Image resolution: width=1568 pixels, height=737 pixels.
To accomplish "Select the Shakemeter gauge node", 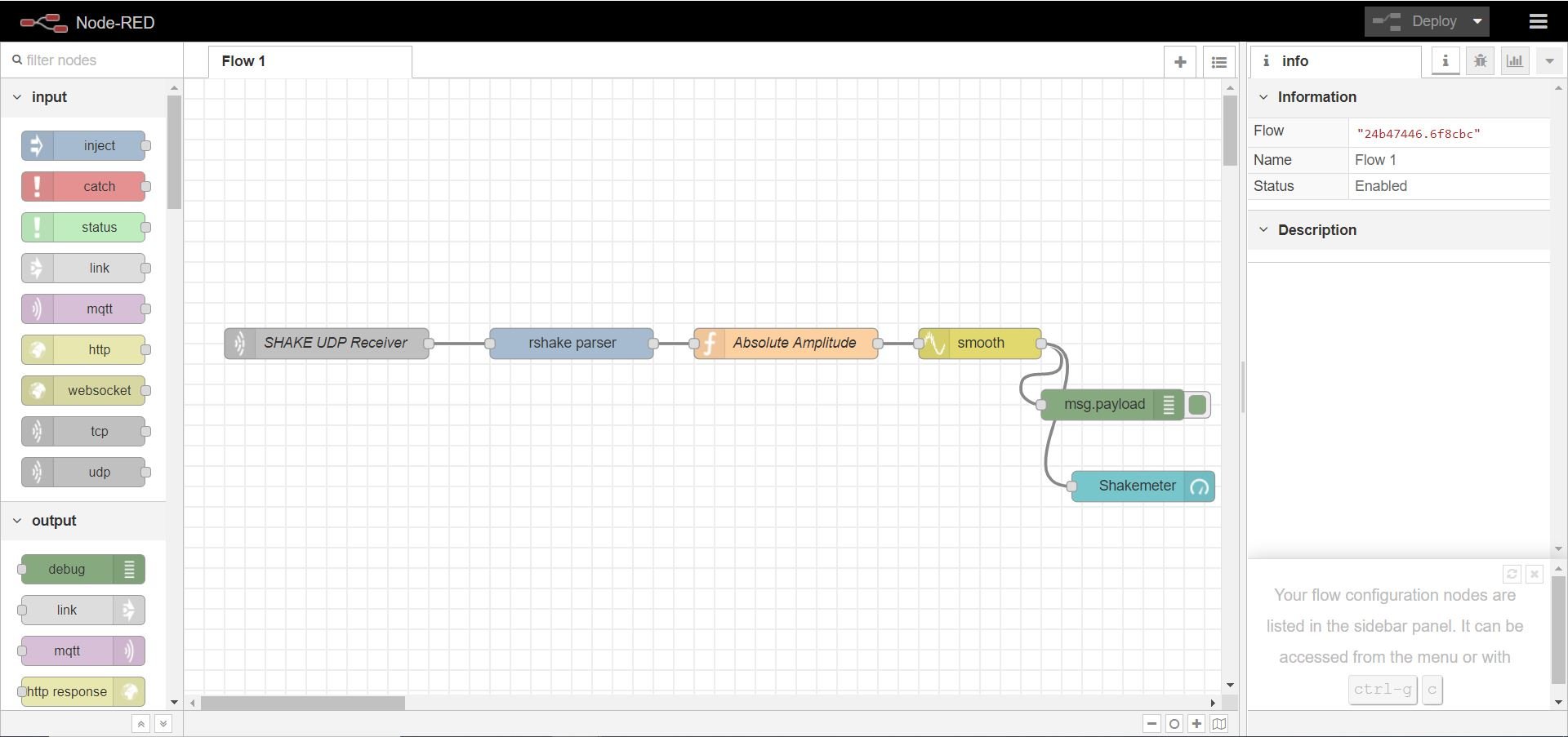I will tap(1137, 486).
